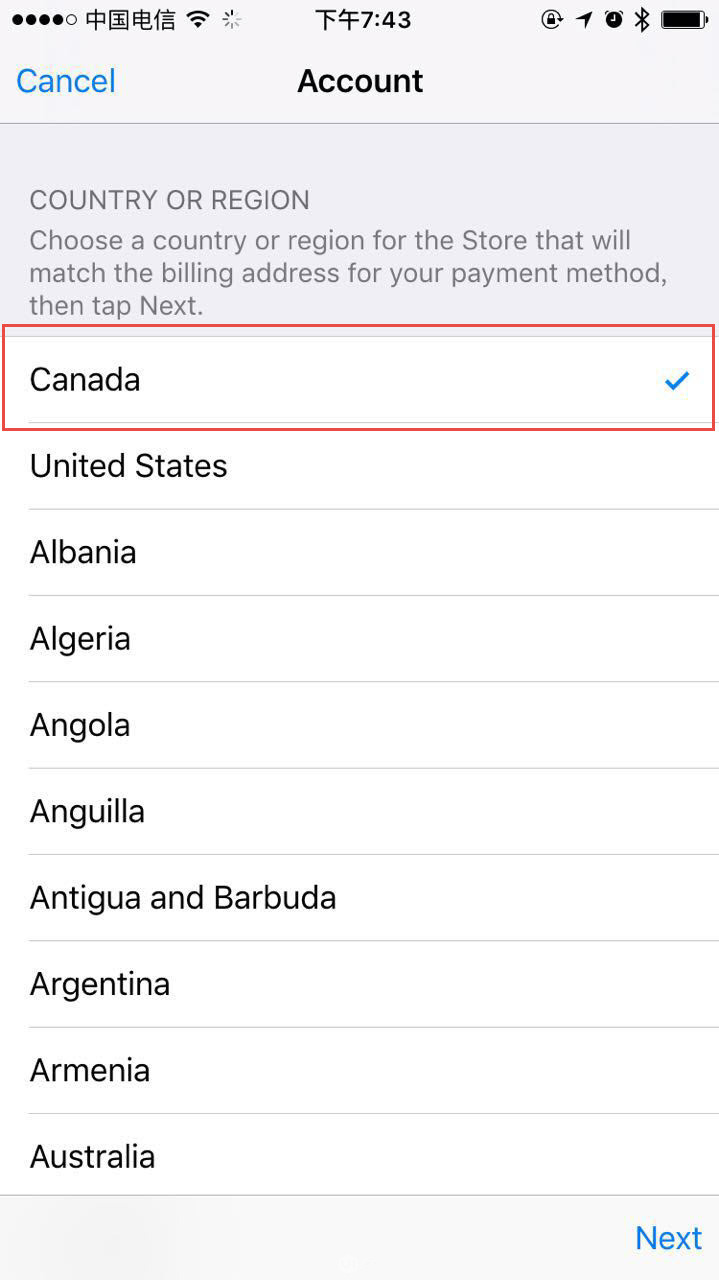Tap the location services arrow icon
719x1280 pixels.
pos(585,19)
